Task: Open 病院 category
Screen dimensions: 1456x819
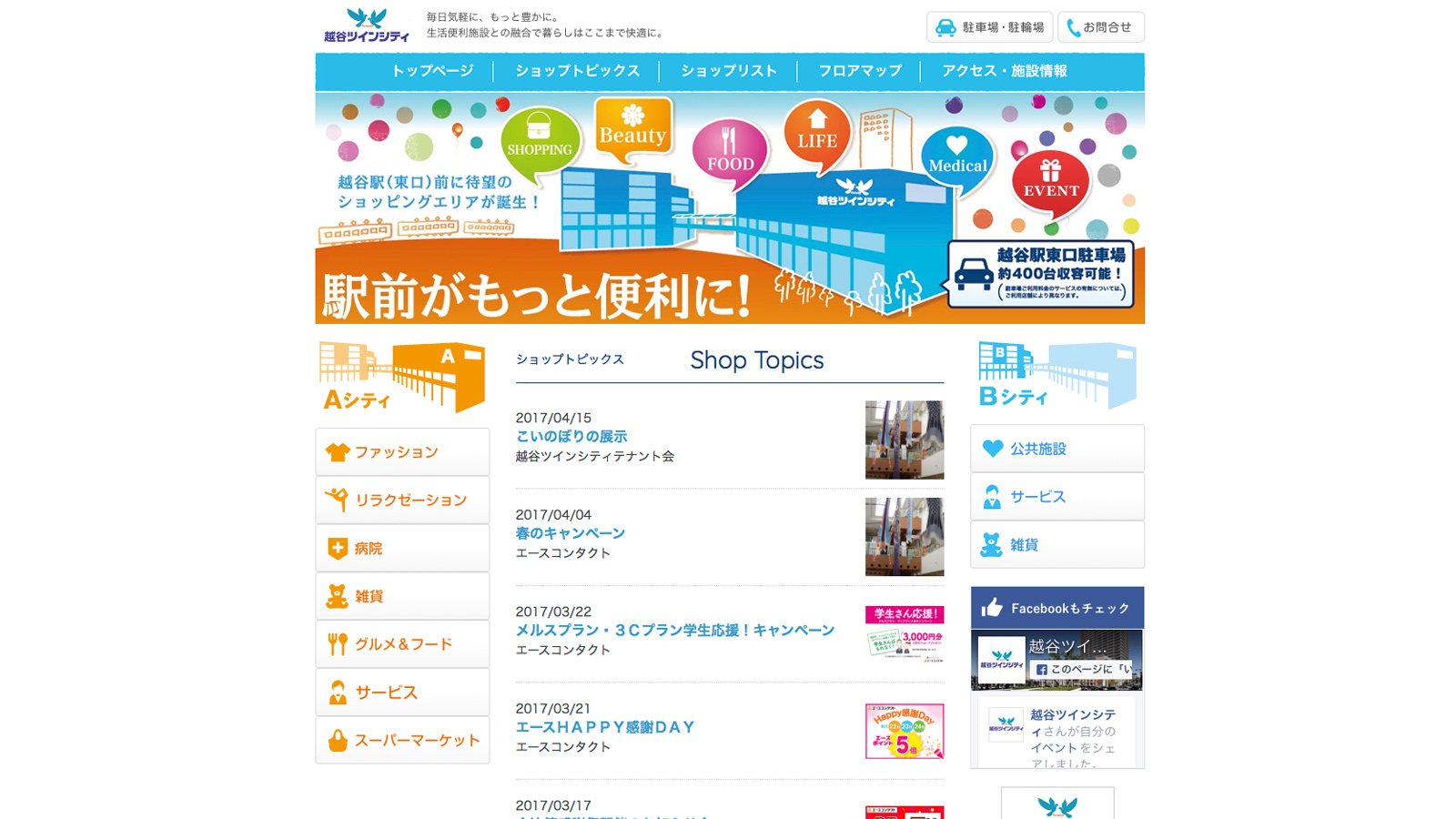Action: (402, 548)
